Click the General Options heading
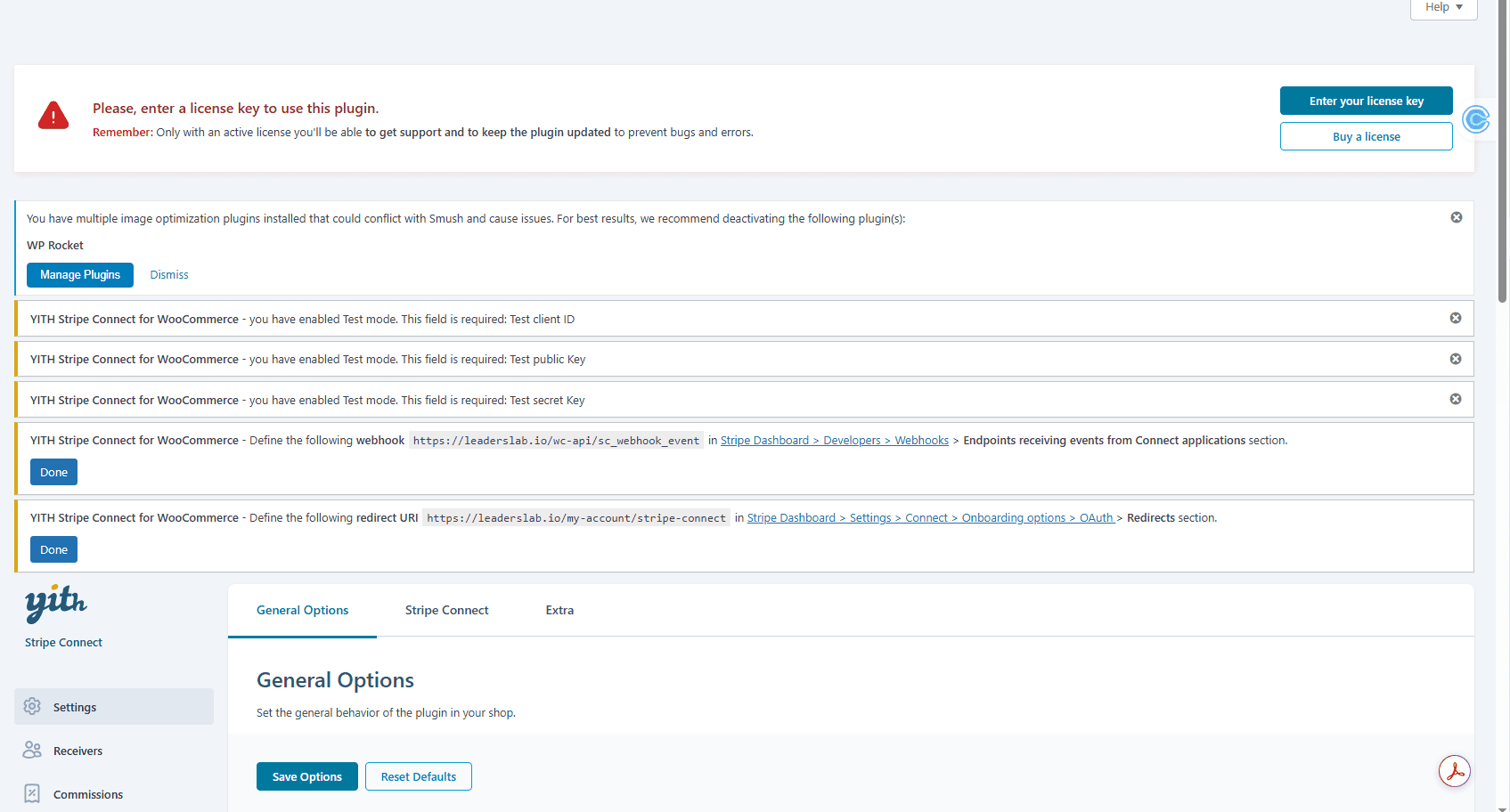 coord(335,680)
